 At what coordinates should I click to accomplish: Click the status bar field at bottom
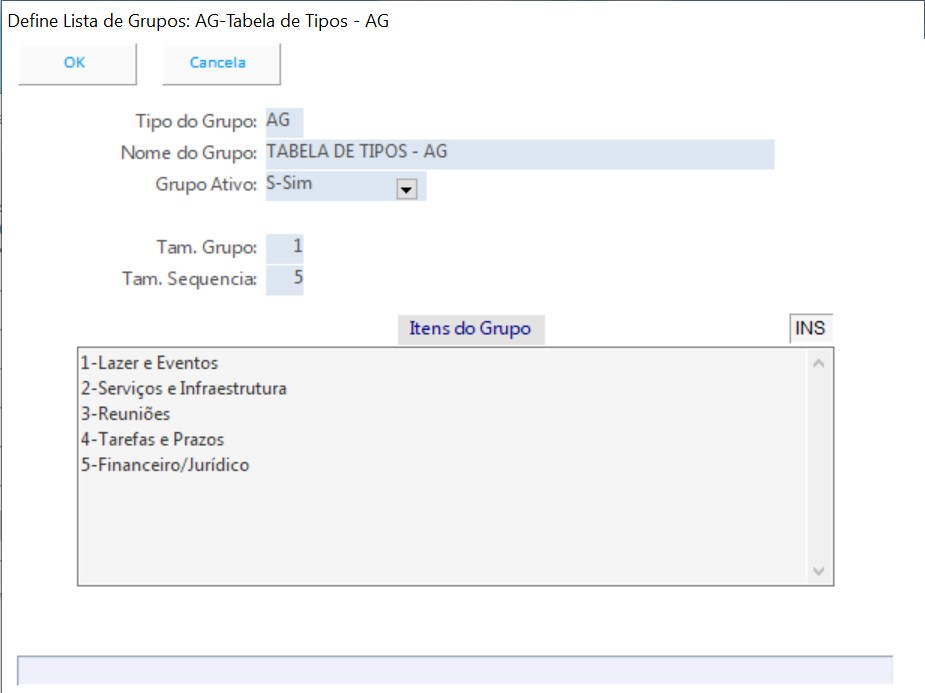(455, 670)
